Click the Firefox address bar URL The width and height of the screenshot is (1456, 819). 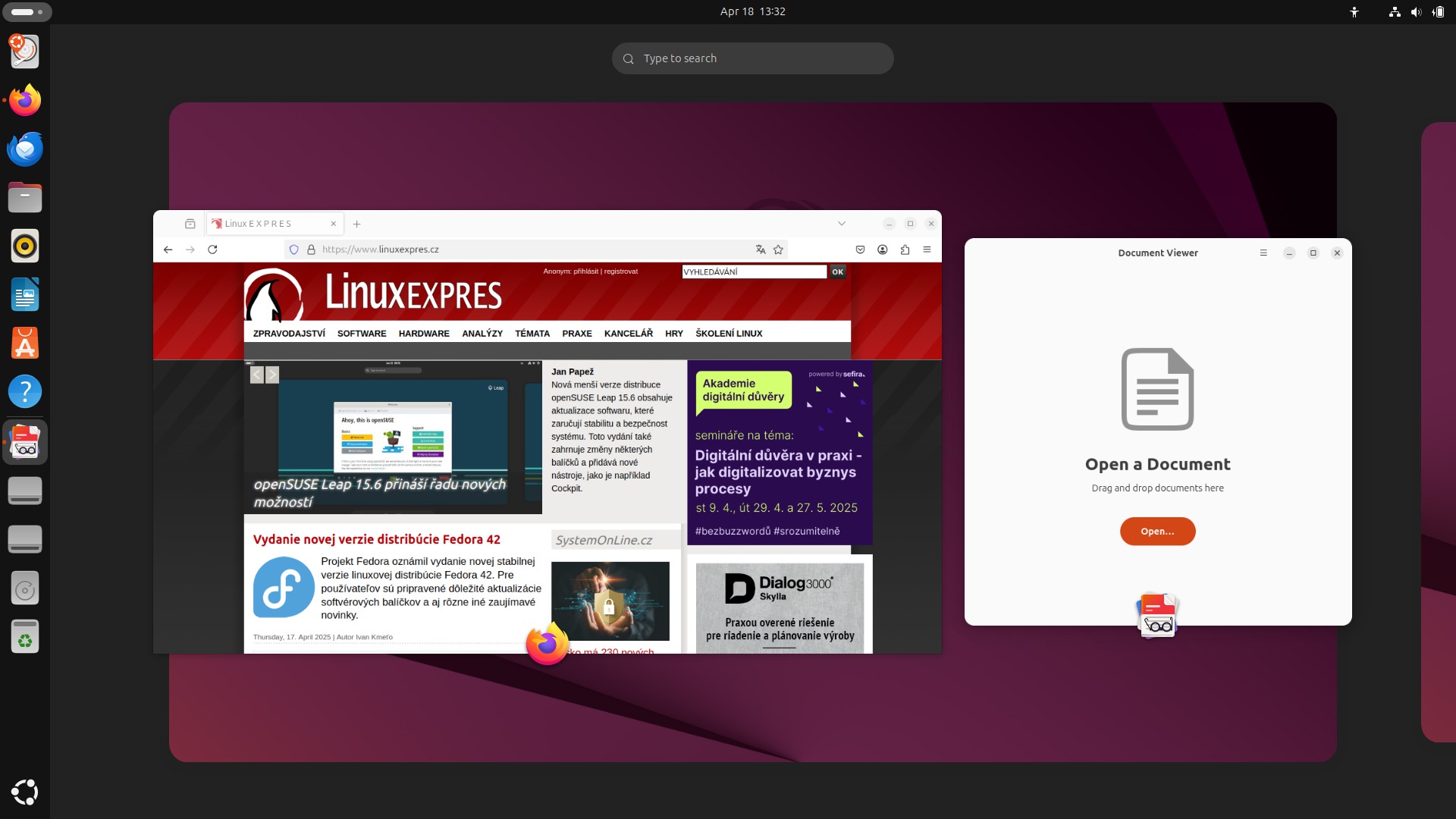[535, 249]
